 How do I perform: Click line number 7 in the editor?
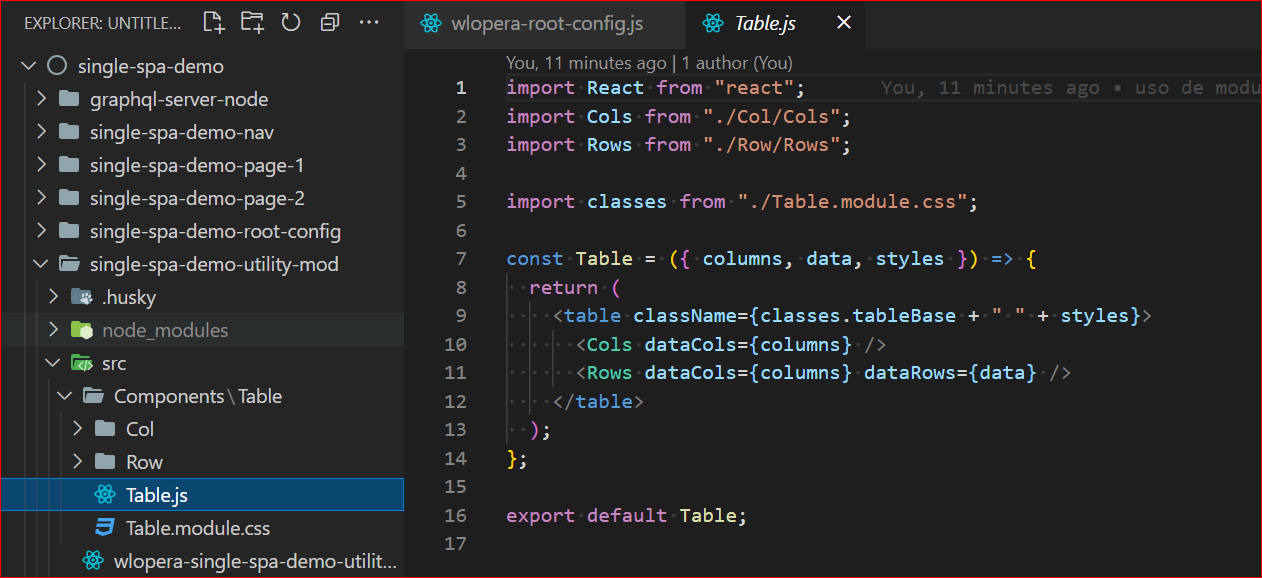point(461,258)
